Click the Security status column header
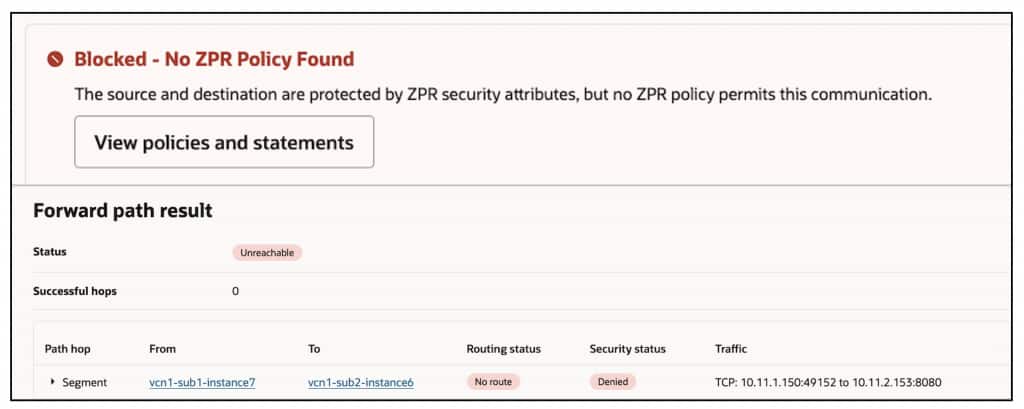Screen dimensions: 1024x409 (627, 349)
